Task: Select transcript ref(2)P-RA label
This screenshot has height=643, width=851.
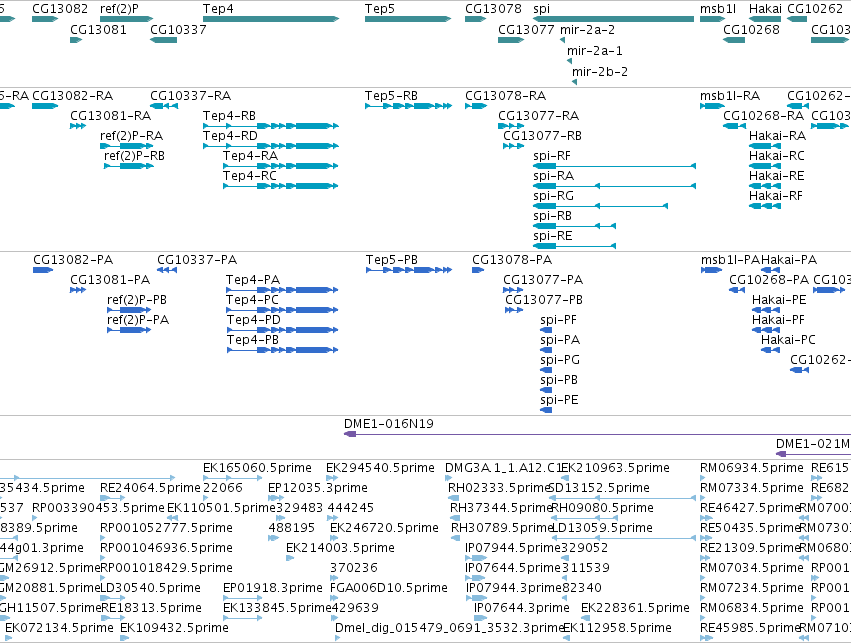Action: pos(131,136)
